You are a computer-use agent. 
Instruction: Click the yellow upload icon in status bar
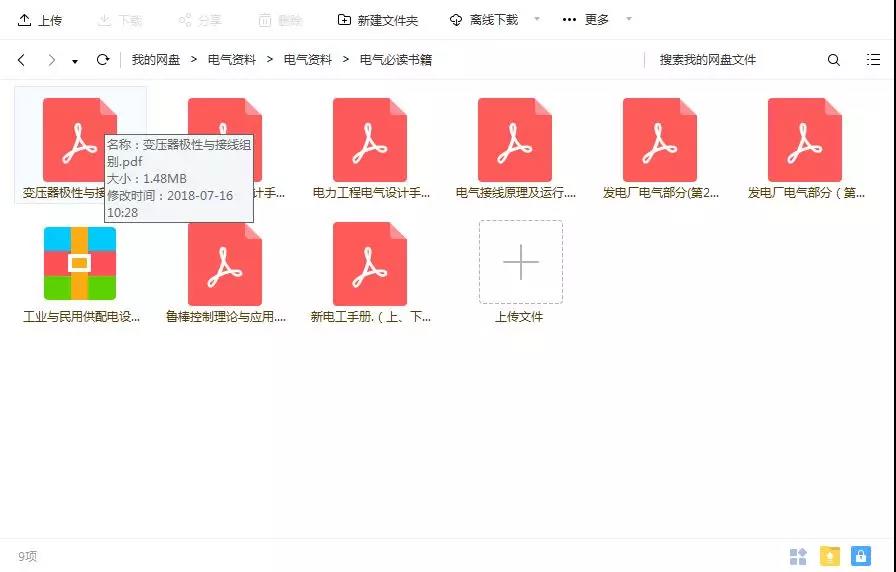click(829, 556)
